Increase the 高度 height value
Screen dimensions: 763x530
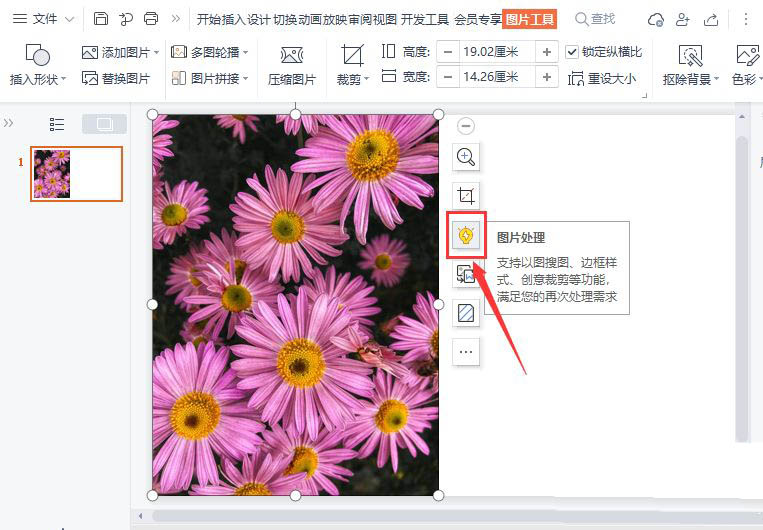(547, 52)
